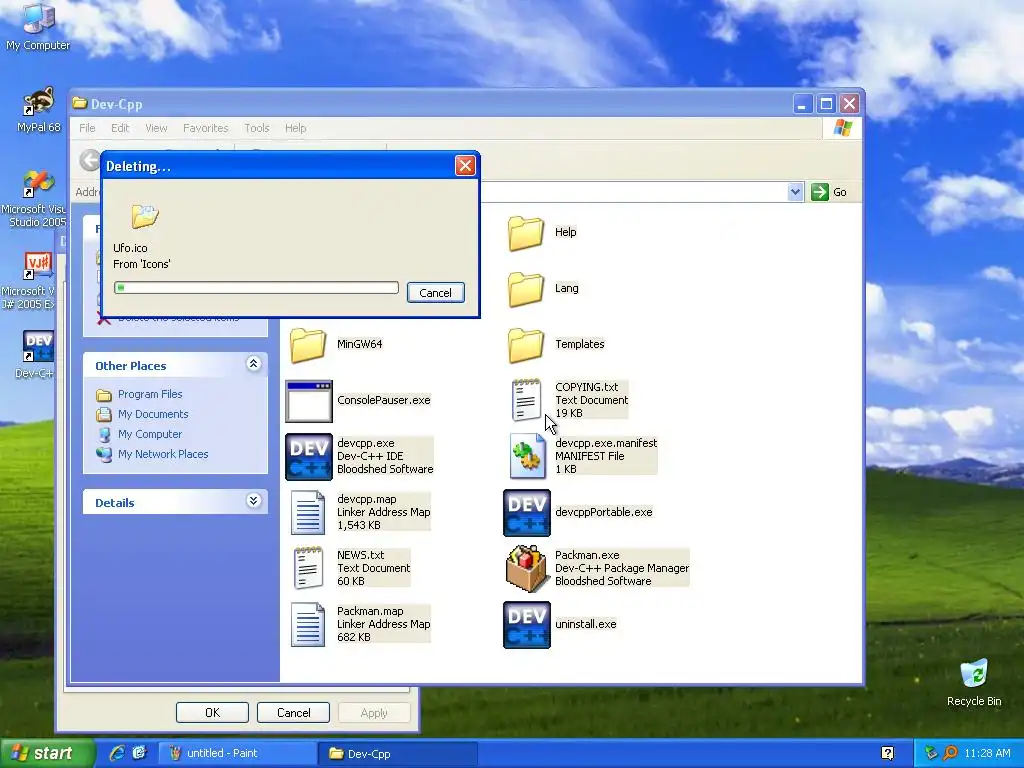This screenshot has height=768, width=1024.
Task: Cancel the deleting operation
Action: pos(436,293)
